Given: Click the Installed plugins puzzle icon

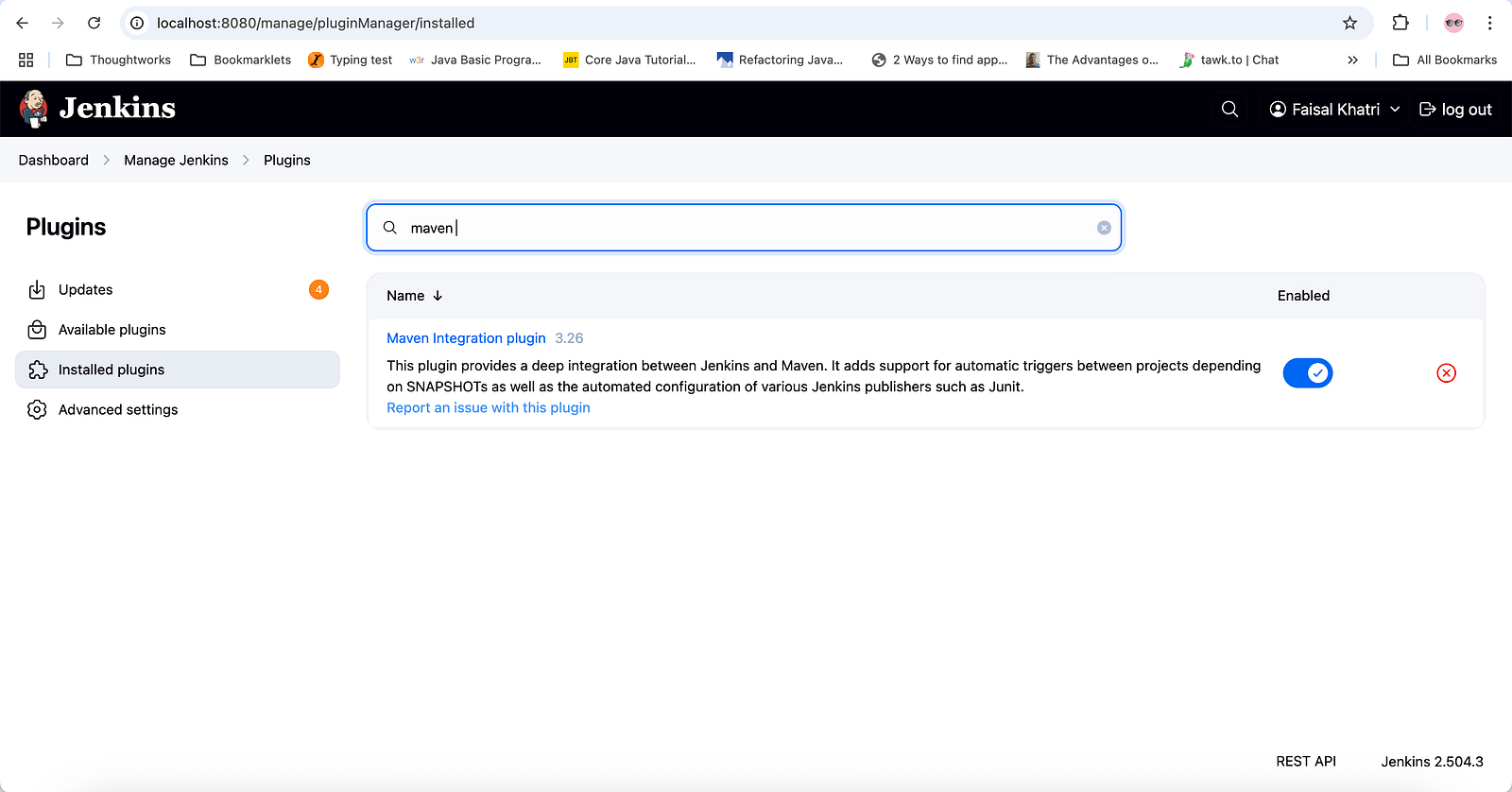Looking at the screenshot, I should tap(37, 370).
